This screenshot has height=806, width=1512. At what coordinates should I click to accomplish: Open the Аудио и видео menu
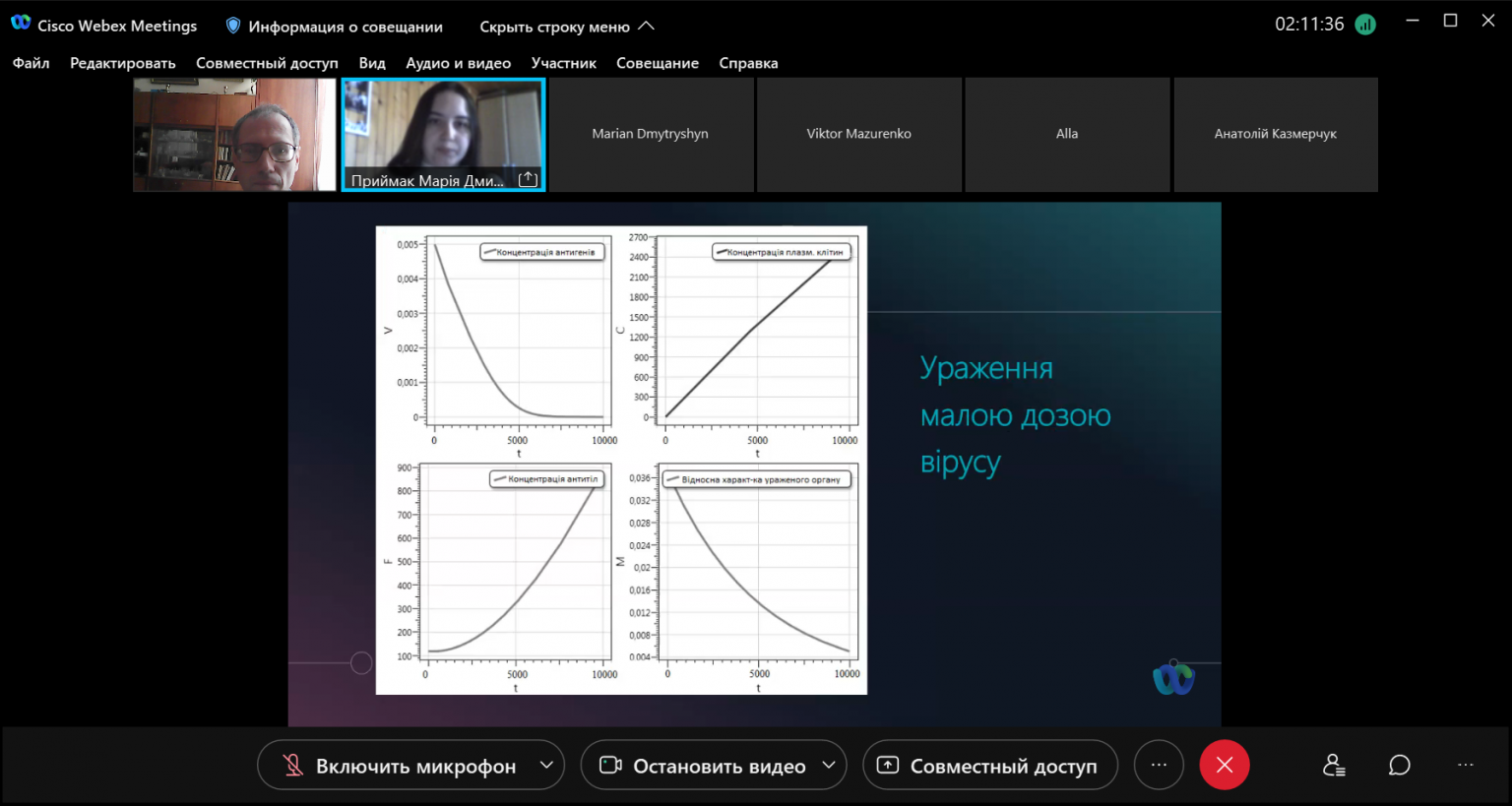tap(459, 63)
